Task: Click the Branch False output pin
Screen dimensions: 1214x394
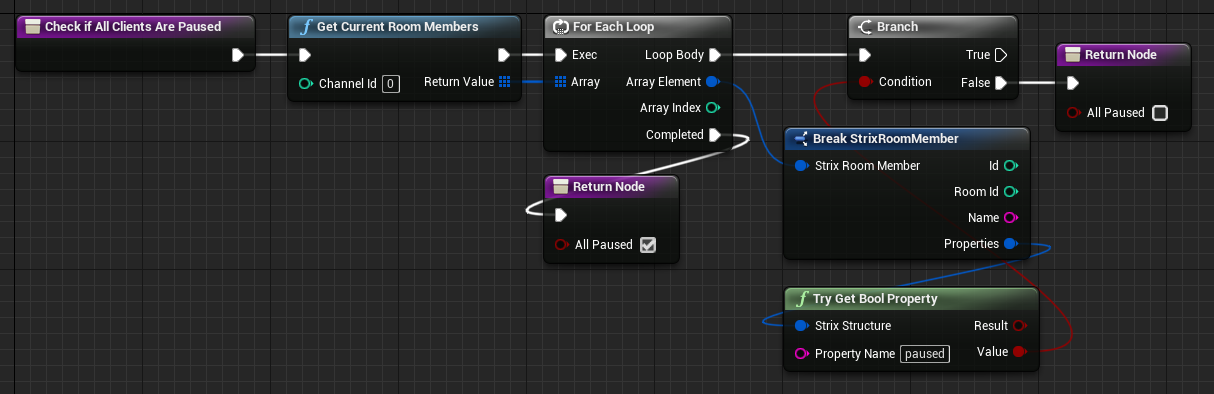Action: [1001, 83]
